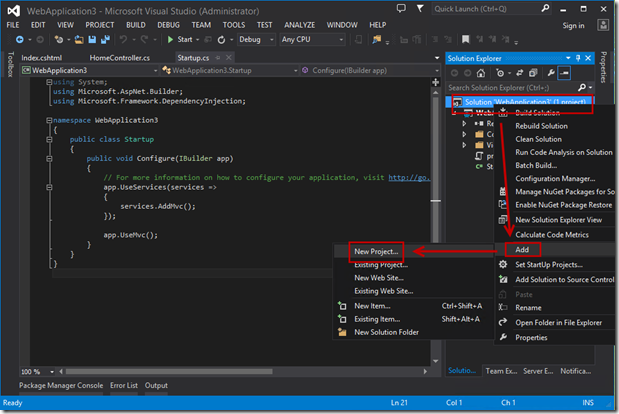Click the Find in Files toolbar icon
Screen dimensions: 619x414
click(377, 39)
